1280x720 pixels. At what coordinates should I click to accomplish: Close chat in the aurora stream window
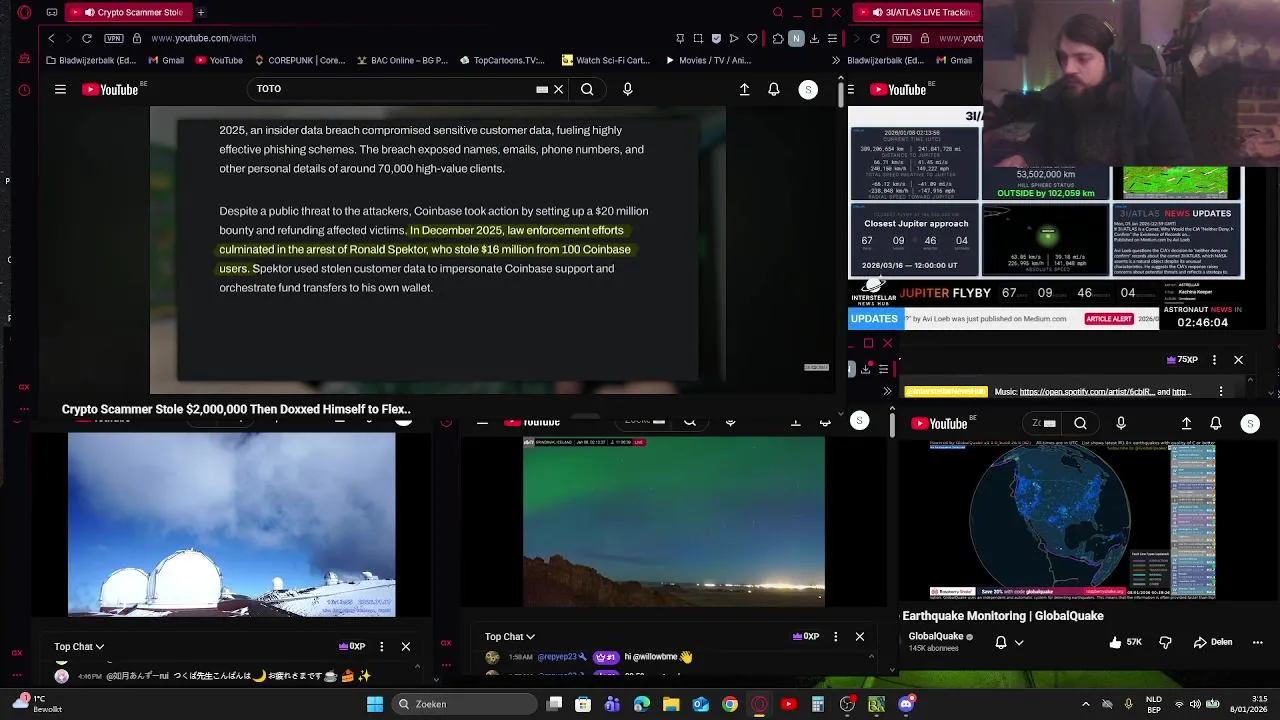[859, 636]
